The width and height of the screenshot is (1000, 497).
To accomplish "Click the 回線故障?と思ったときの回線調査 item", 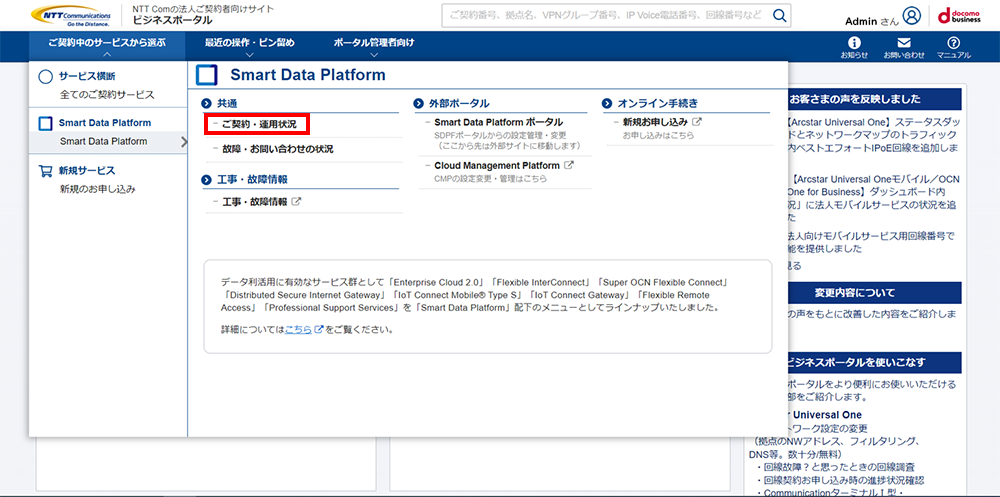I will click(x=837, y=467).
